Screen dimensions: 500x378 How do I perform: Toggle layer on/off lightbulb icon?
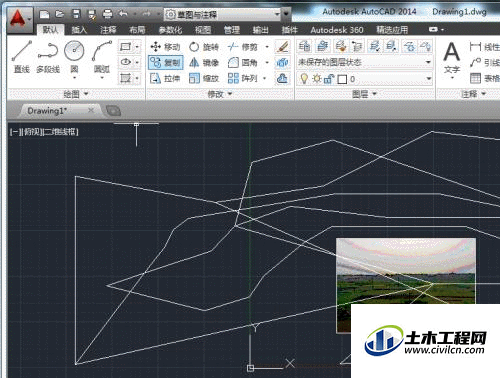click(x=304, y=79)
